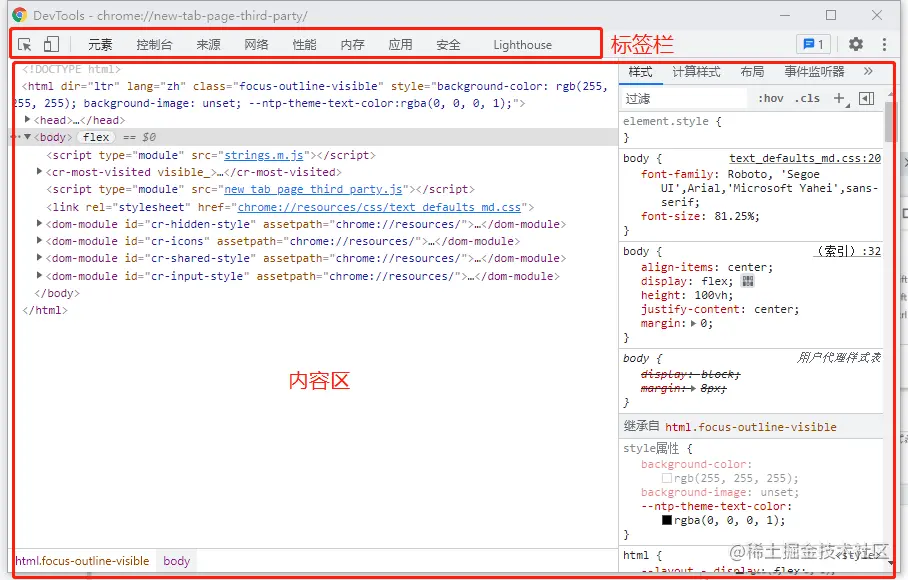Open the 事件监听器 sidebar tab
Image resolution: width=908 pixels, height=580 pixels.
tap(814, 72)
